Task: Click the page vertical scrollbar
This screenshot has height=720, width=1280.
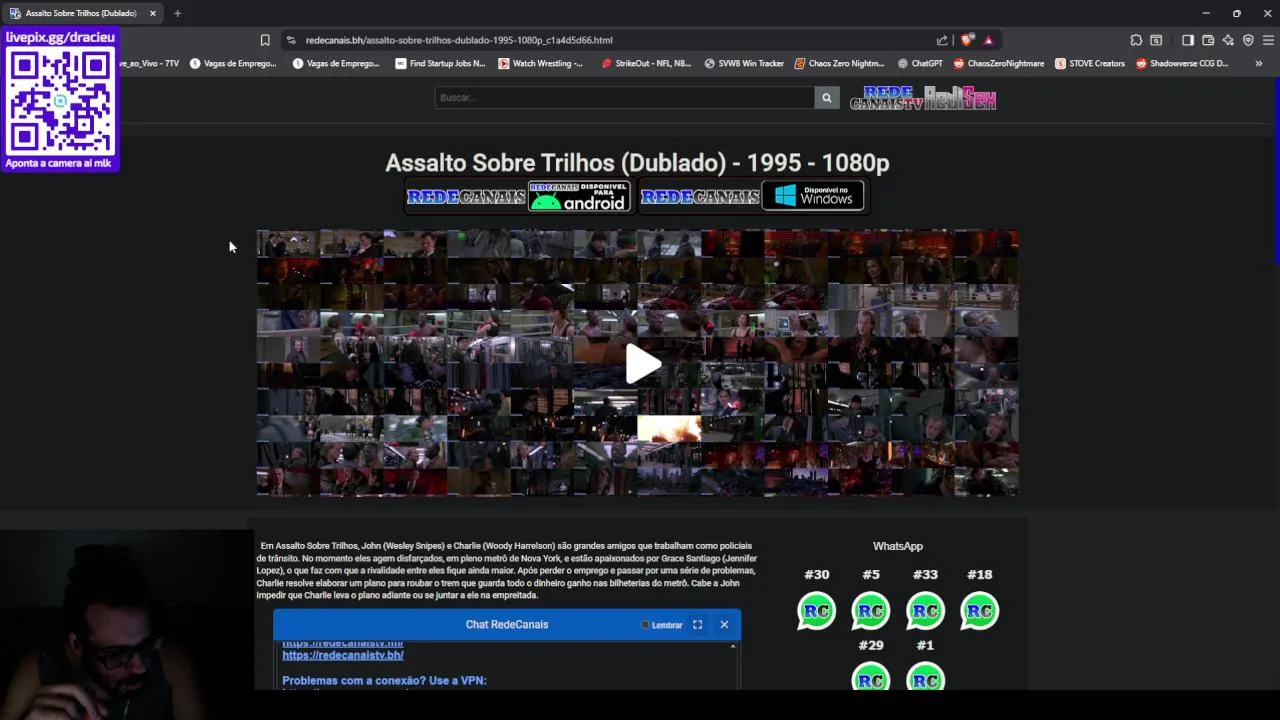Action: click(1276, 170)
